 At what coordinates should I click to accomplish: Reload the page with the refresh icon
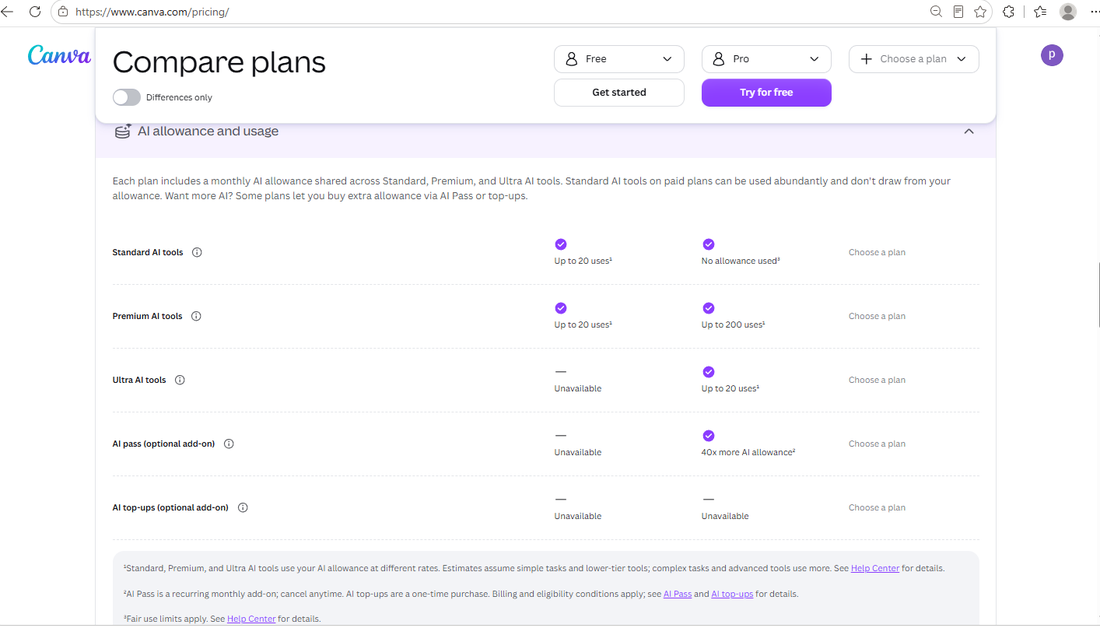34,11
